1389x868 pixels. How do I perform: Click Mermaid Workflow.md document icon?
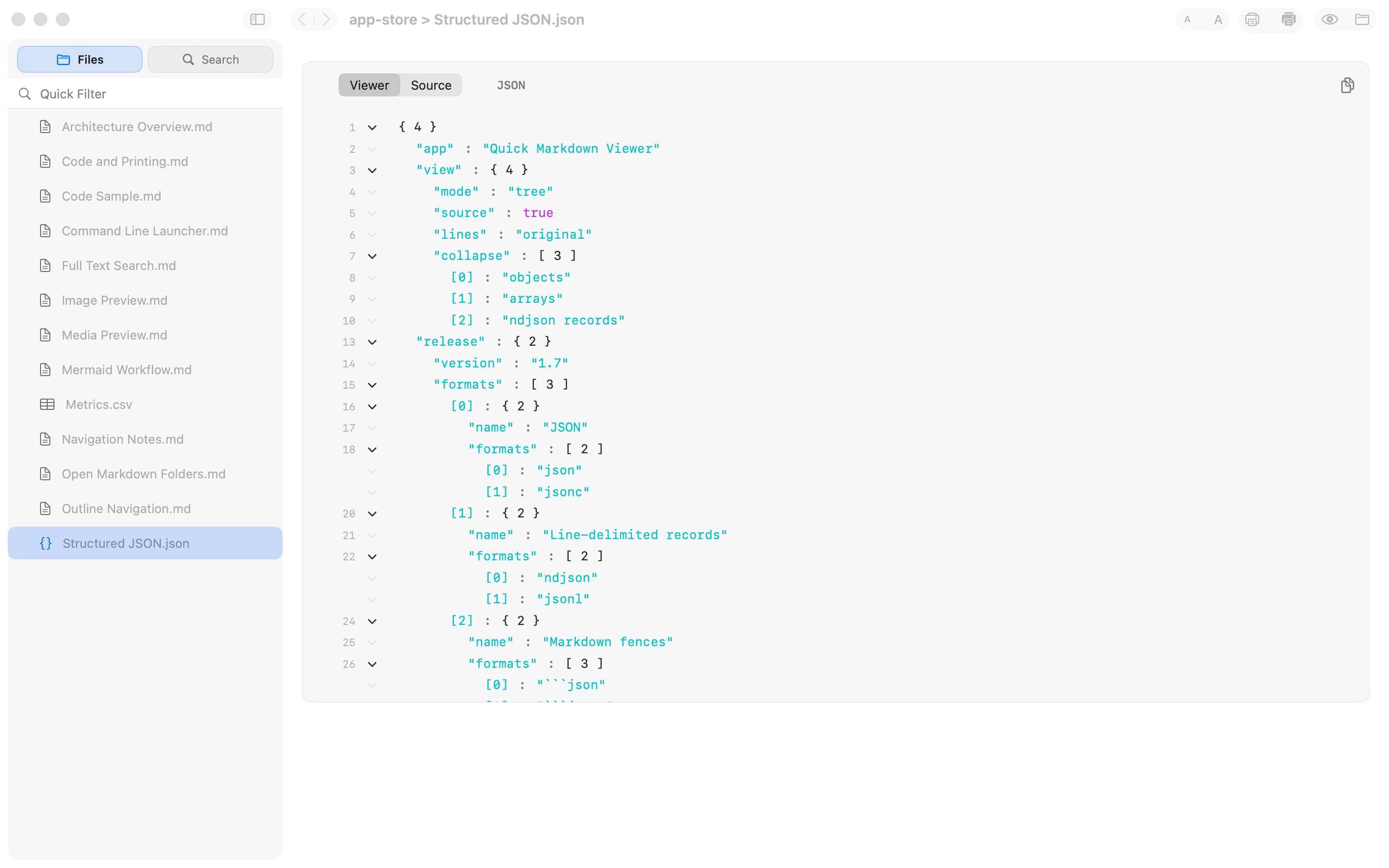(x=45, y=370)
